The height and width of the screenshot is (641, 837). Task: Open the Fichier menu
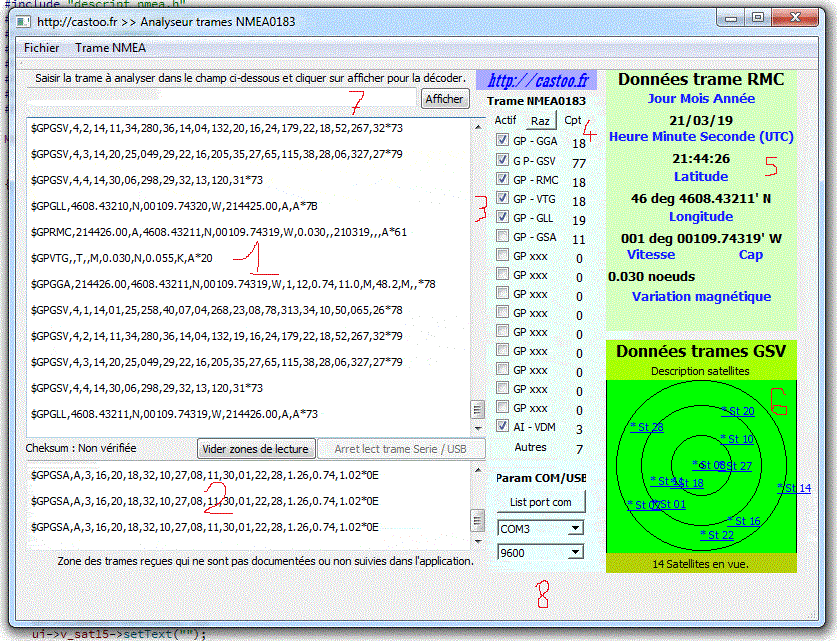pyautogui.click(x=41, y=48)
